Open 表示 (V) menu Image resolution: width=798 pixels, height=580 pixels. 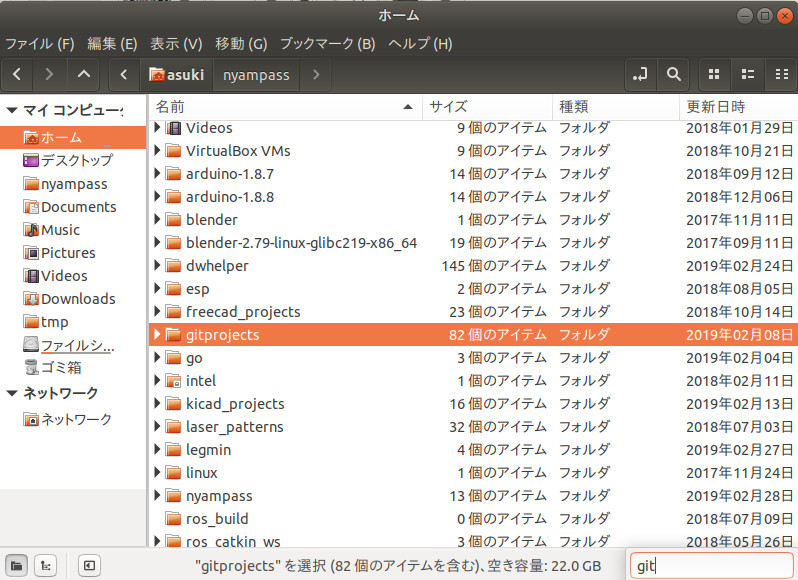tap(176, 44)
